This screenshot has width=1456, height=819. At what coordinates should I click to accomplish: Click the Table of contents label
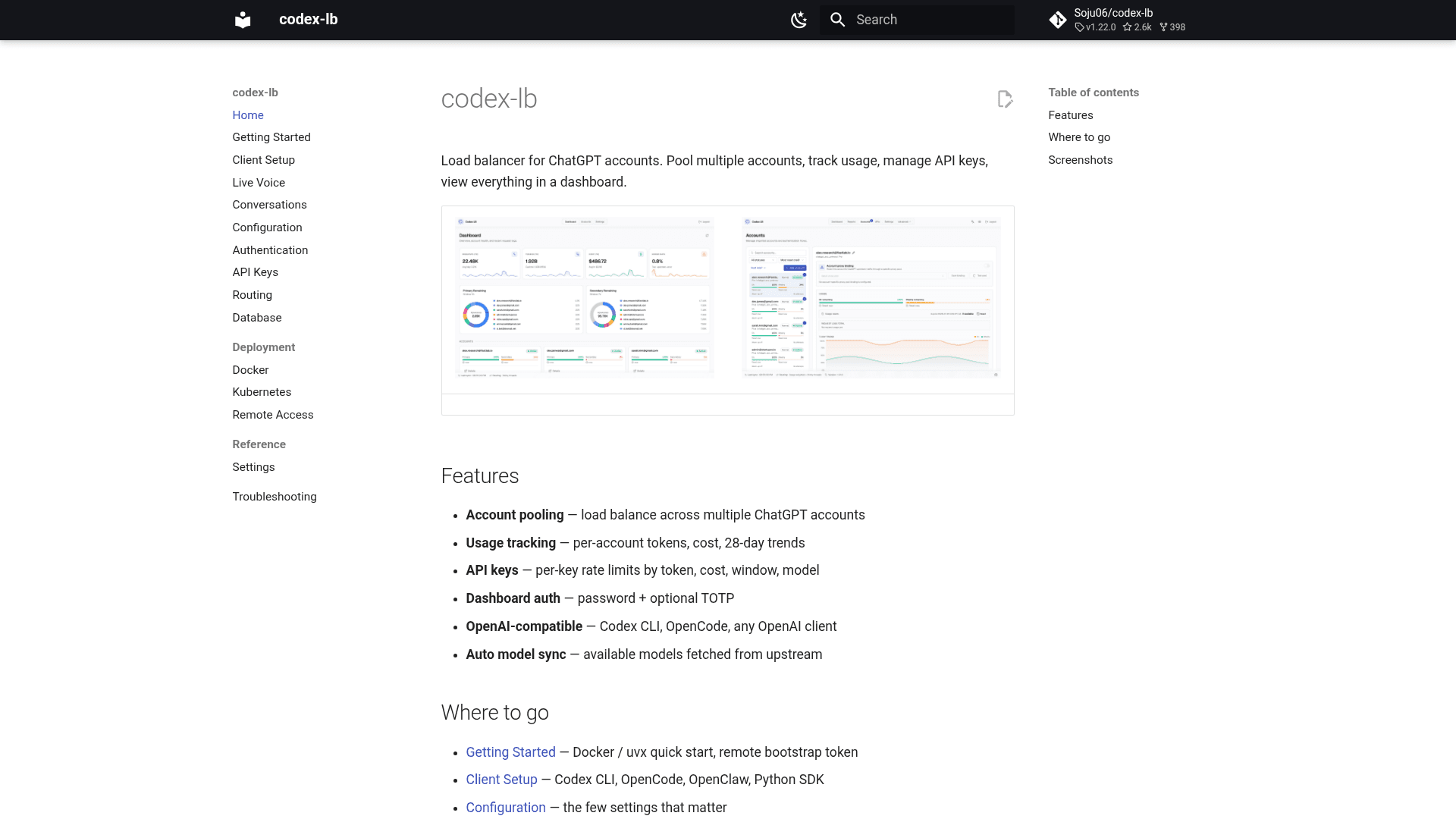(x=1094, y=93)
